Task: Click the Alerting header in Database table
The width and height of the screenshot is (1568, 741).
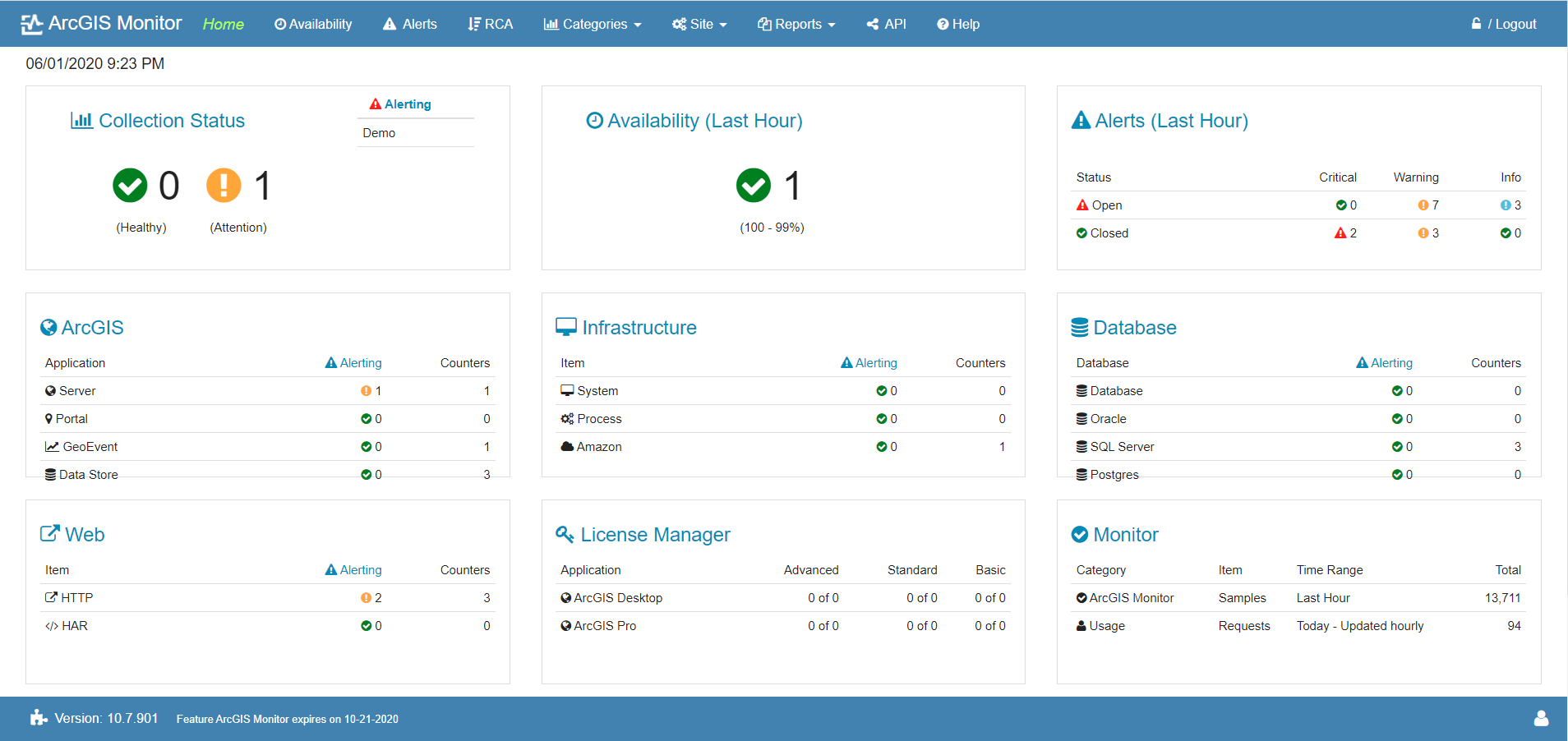Action: point(1385,363)
